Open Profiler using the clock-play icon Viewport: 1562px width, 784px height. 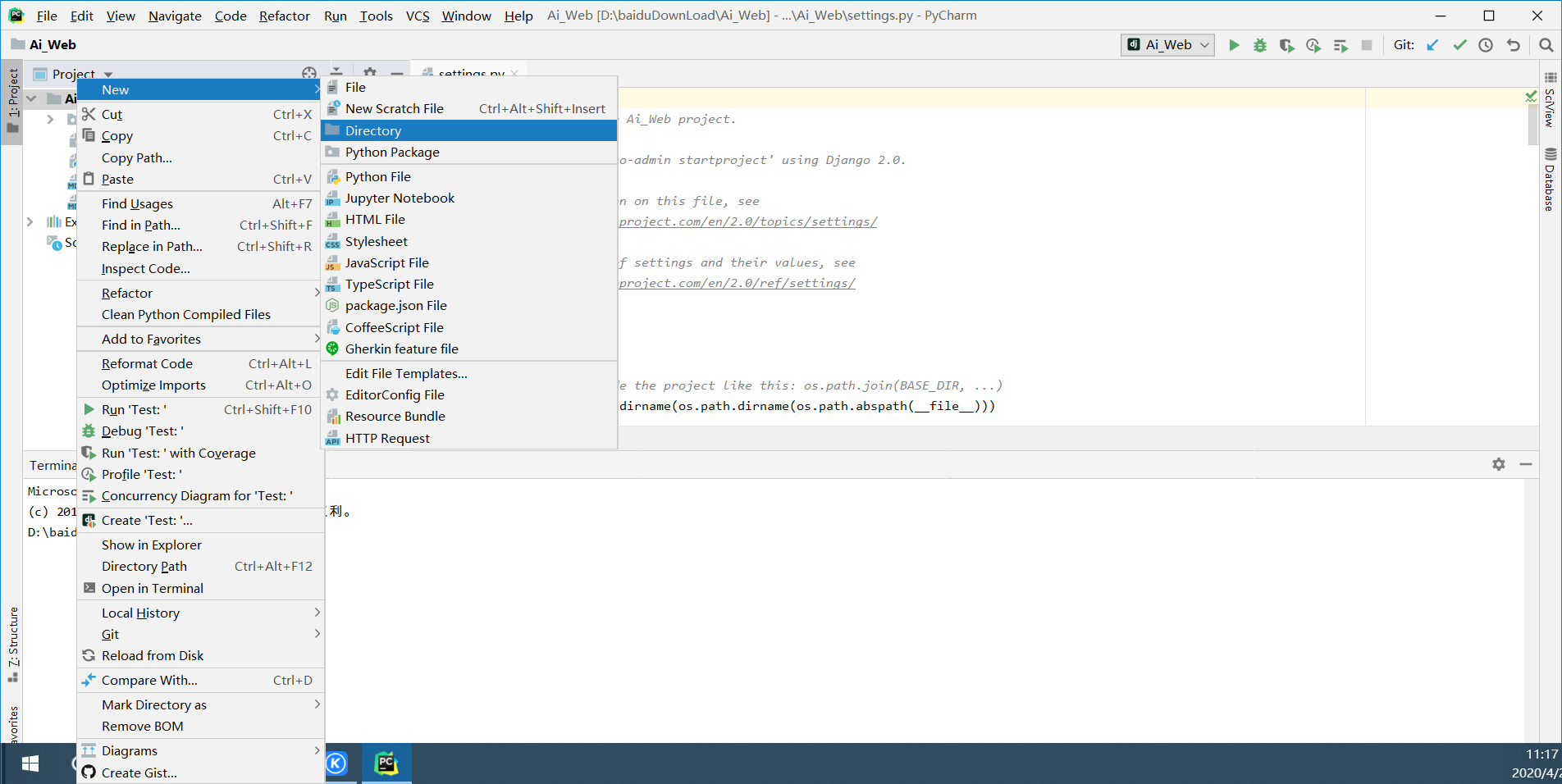tap(1313, 45)
